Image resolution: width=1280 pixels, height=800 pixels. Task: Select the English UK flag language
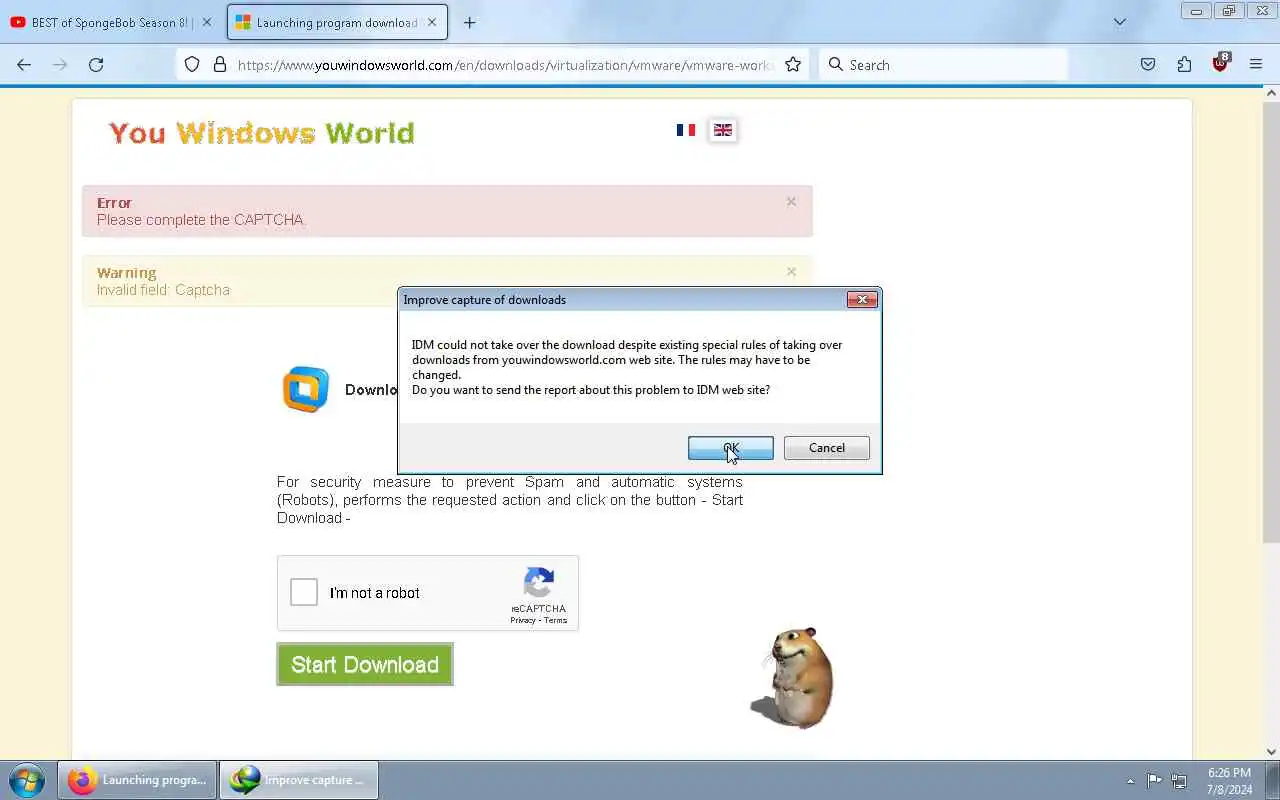click(x=723, y=130)
